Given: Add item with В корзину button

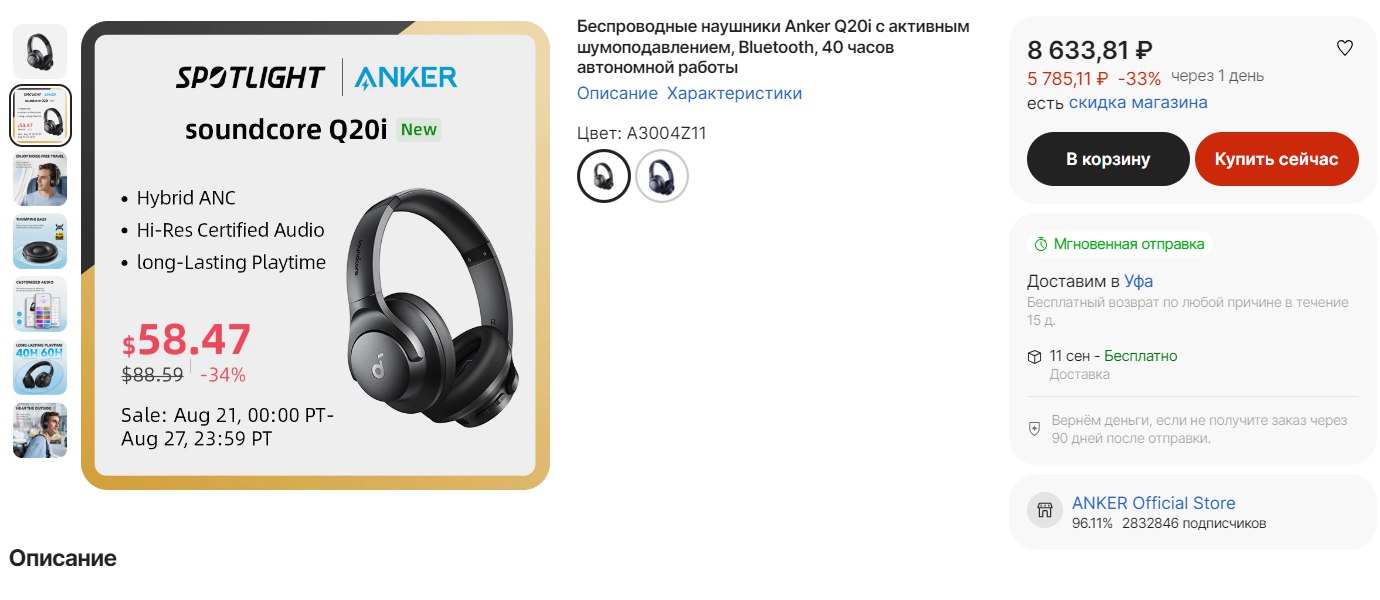Looking at the screenshot, I should [1108, 159].
